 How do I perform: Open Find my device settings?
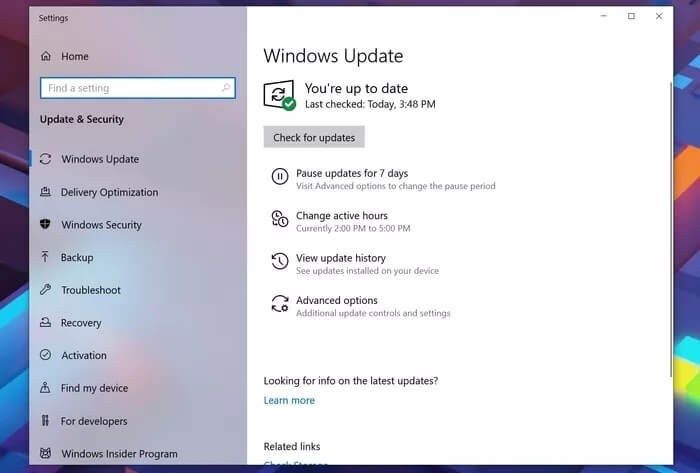click(x=94, y=388)
